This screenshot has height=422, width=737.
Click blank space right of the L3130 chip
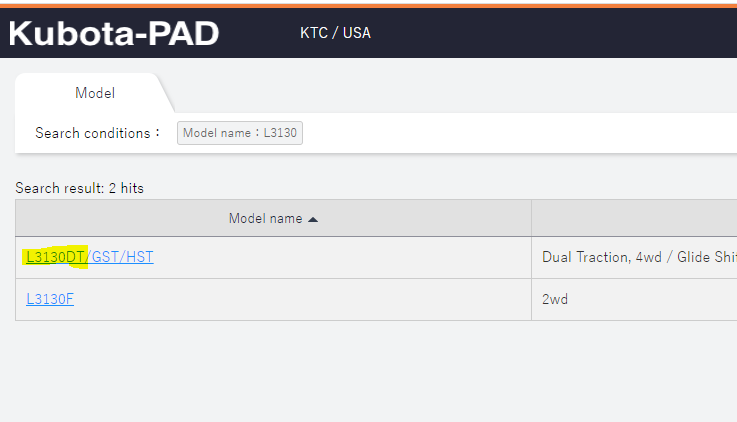(x=500, y=133)
